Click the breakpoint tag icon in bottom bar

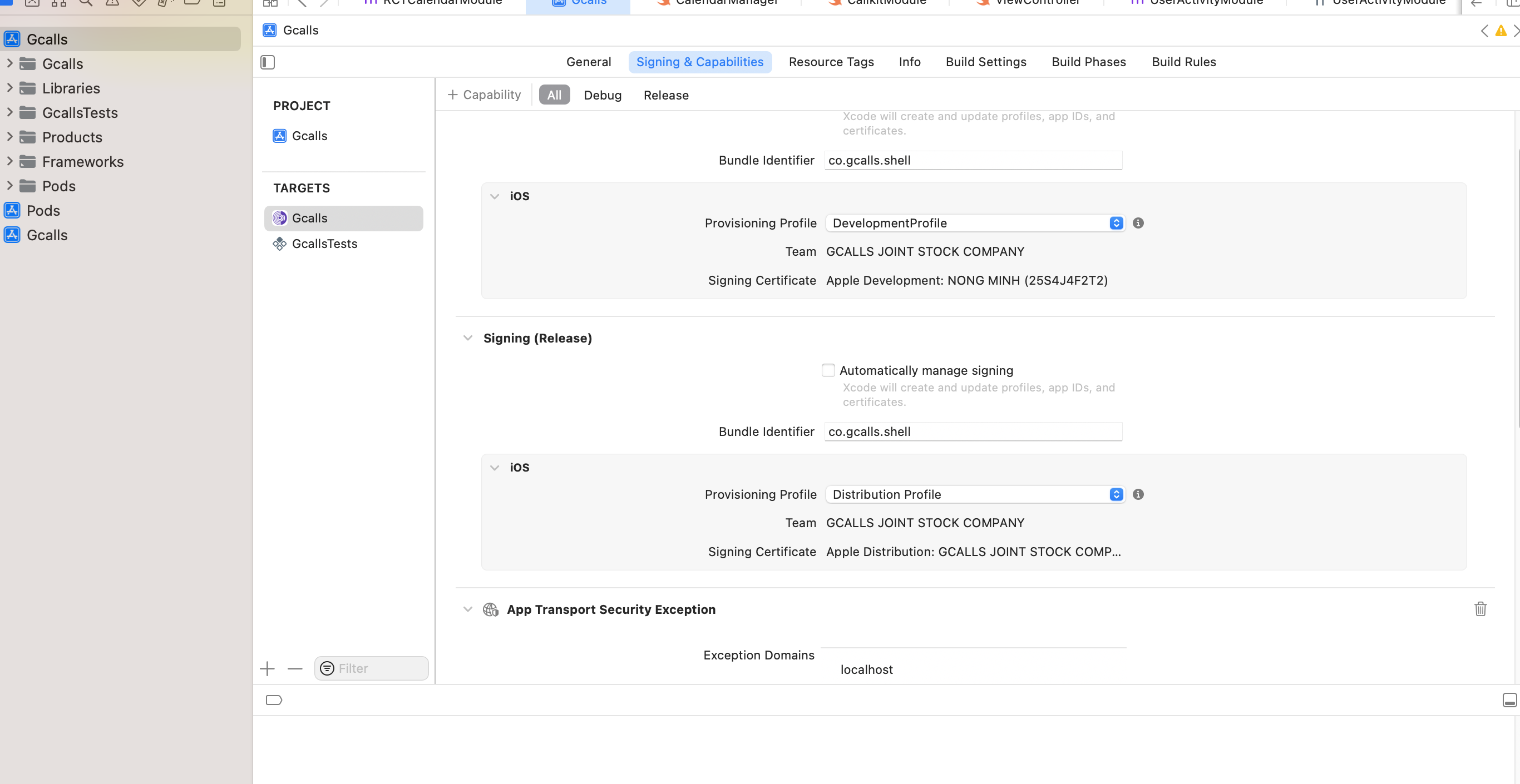[274, 700]
